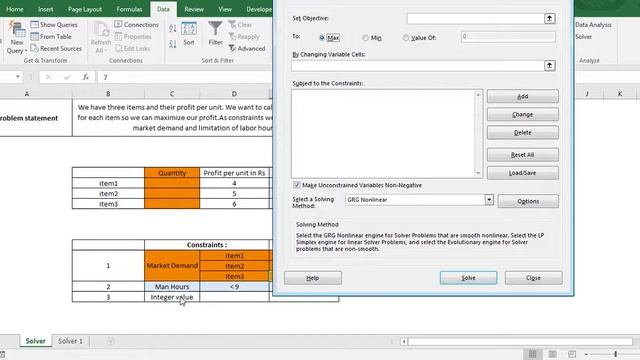Screen dimensions: 640x360
Task: Open the Home ribbon tab
Action: (15, 9)
